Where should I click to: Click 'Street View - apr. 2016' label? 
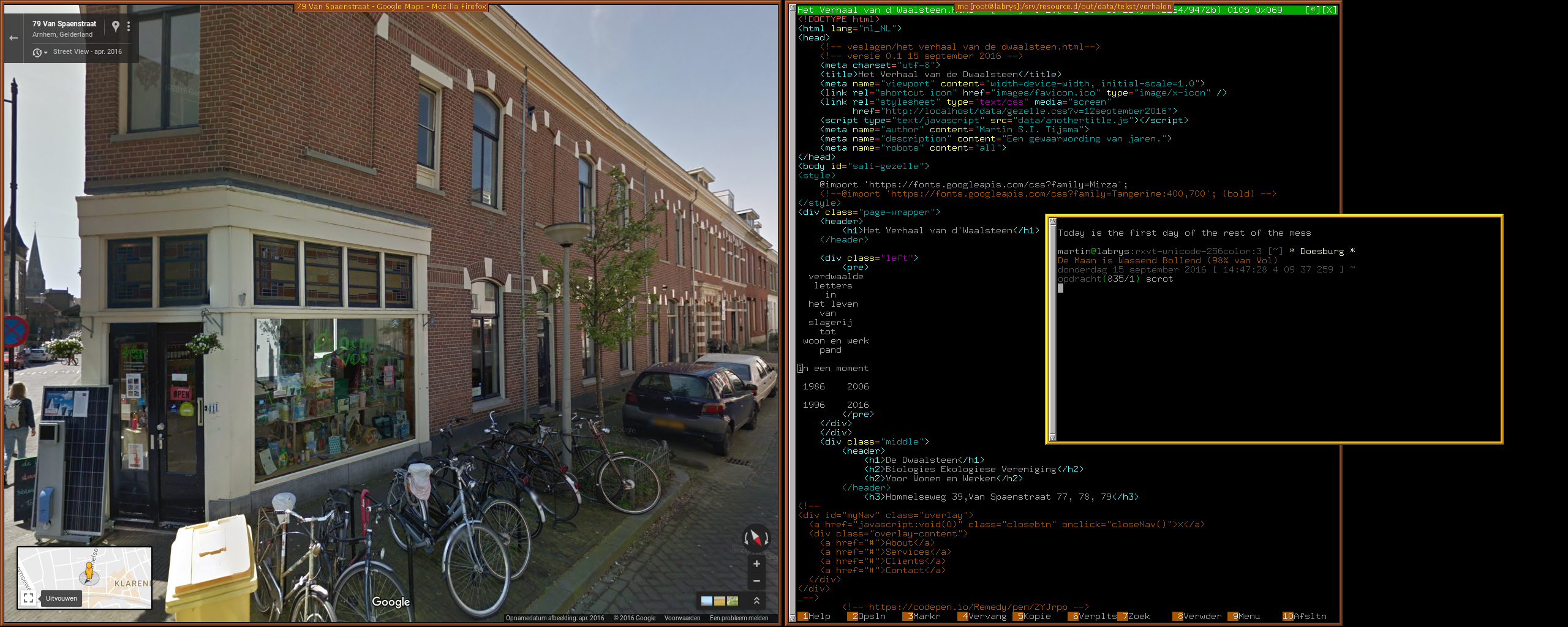pos(88,52)
